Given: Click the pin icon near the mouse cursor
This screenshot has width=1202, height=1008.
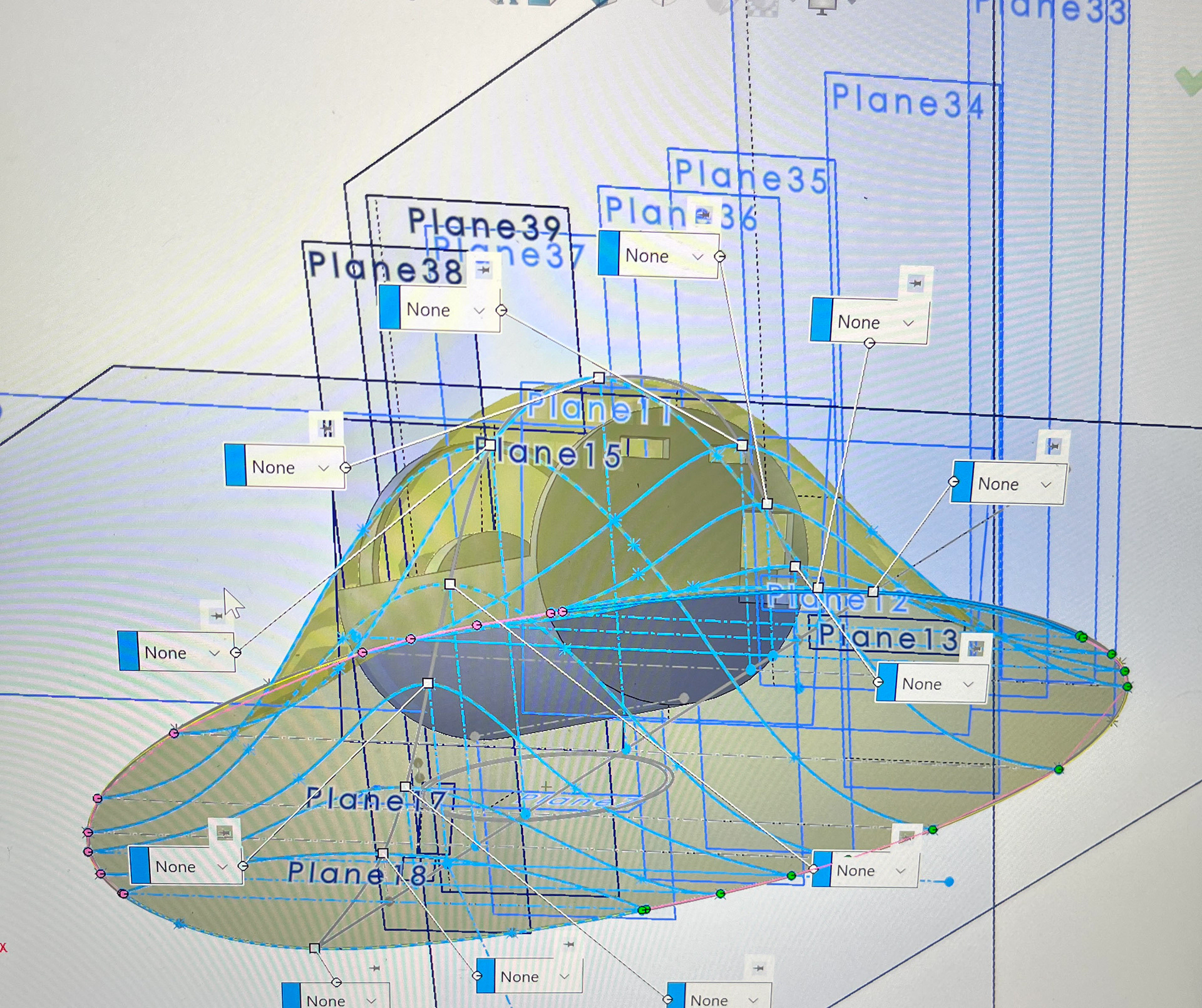Looking at the screenshot, I should (217, 615).
